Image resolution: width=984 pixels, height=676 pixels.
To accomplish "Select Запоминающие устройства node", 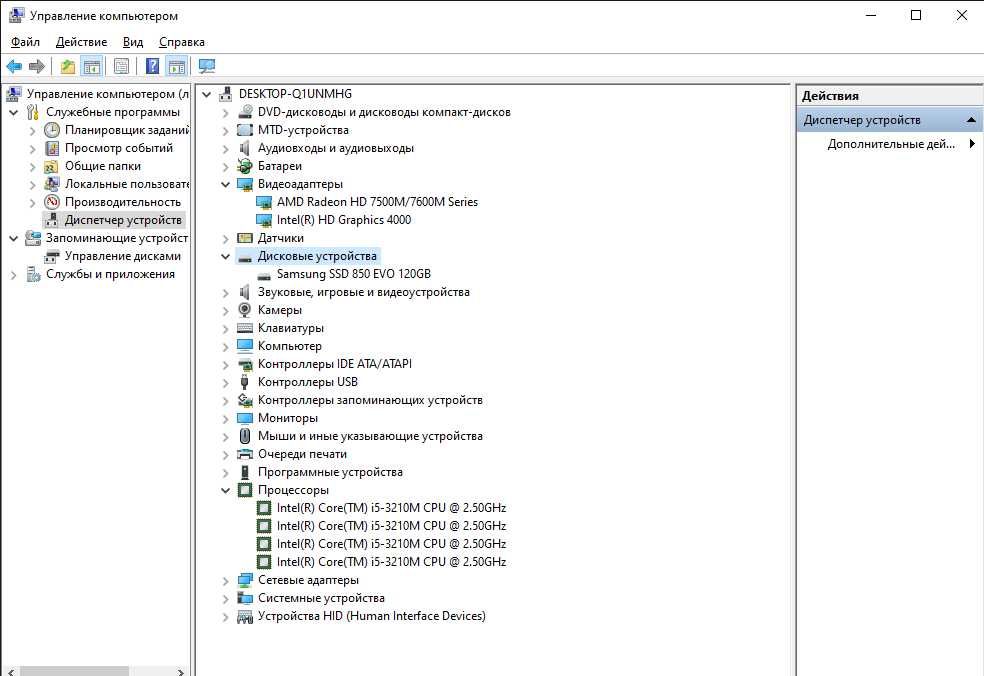I will coord(117,238).
